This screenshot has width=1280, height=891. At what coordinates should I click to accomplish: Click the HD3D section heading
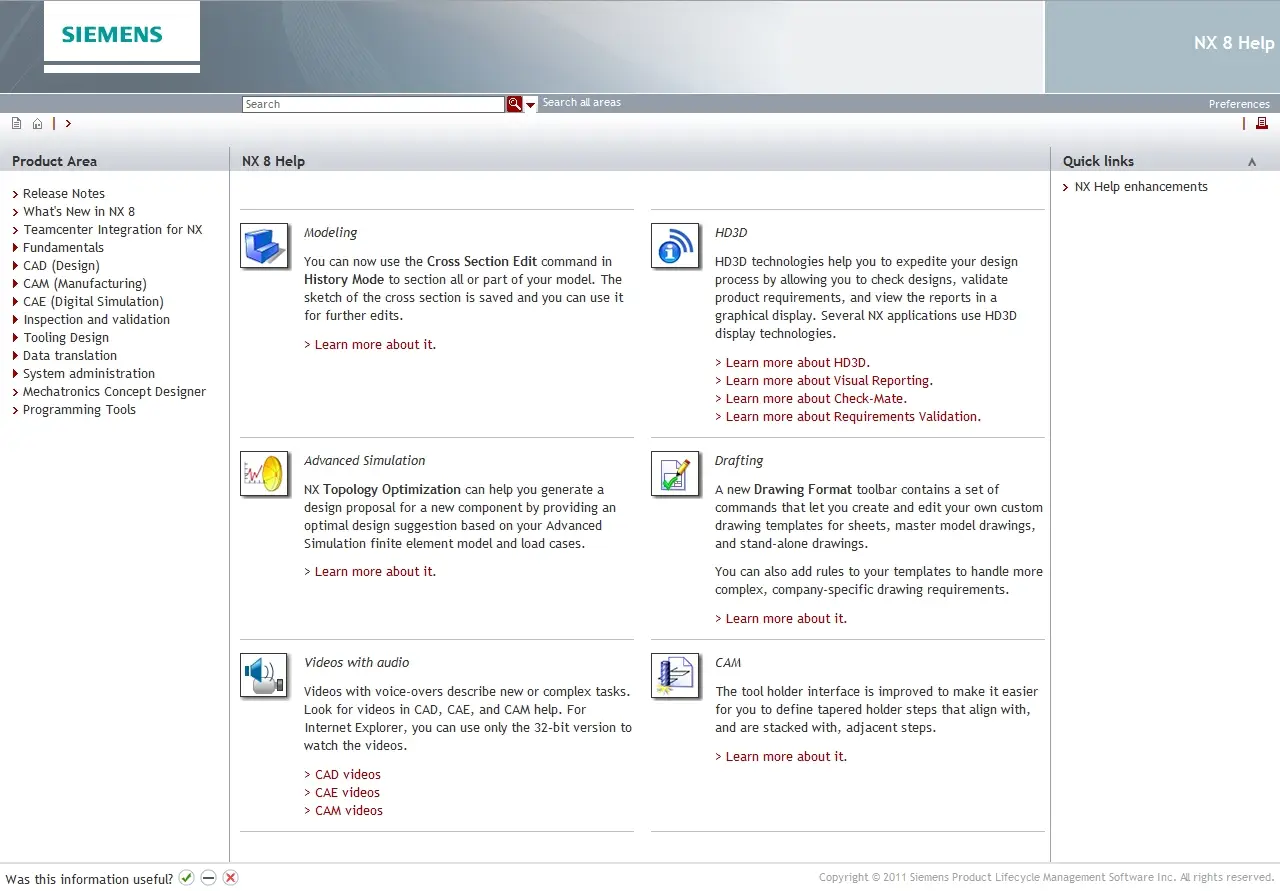tap(731, 233)
